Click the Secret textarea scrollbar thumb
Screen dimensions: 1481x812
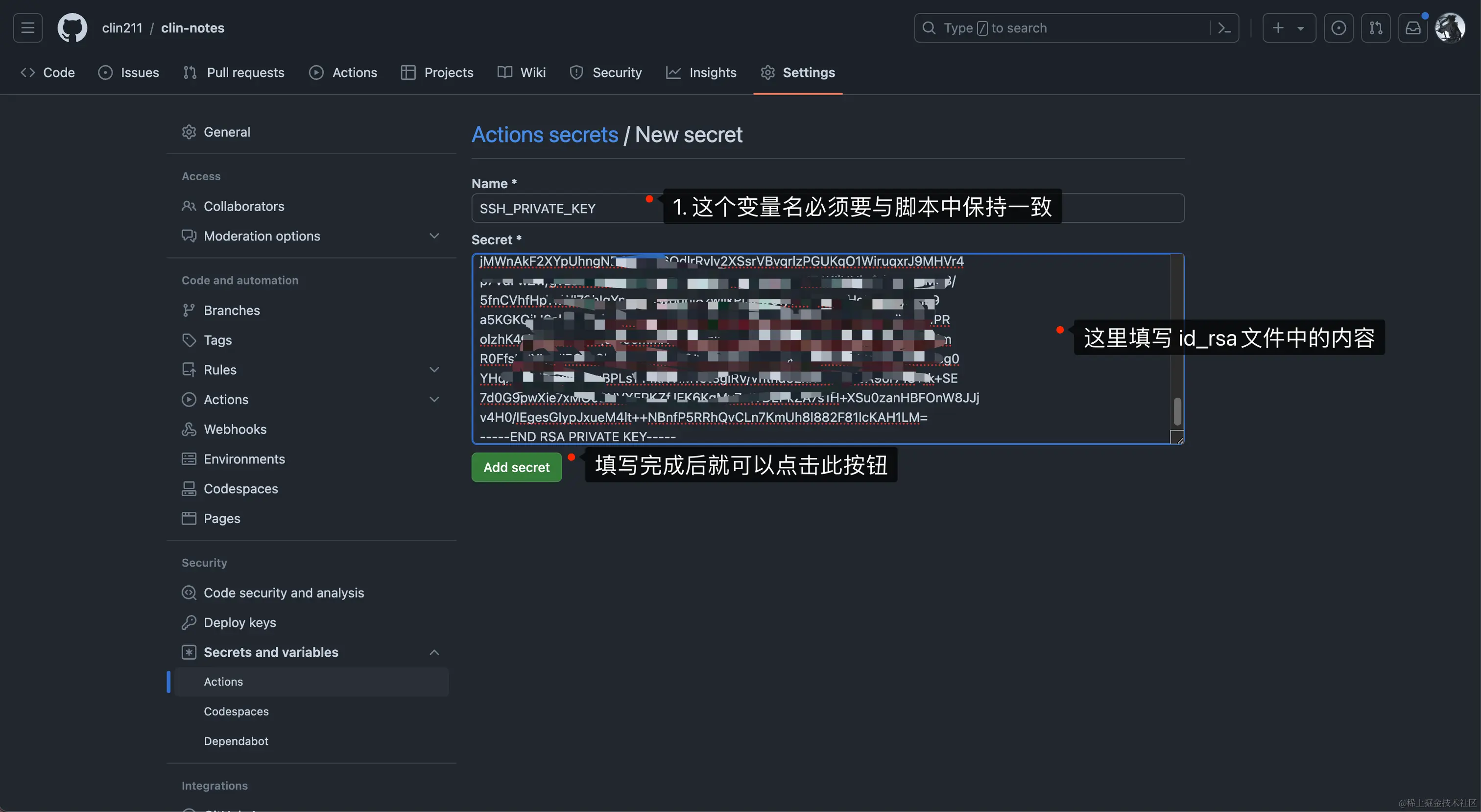(1177, 411)
